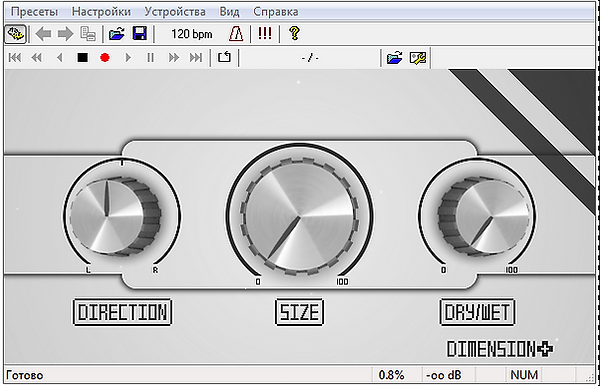600x386 pixels.
Task: Toggle the metronome icon
Action: coord(236,34)
